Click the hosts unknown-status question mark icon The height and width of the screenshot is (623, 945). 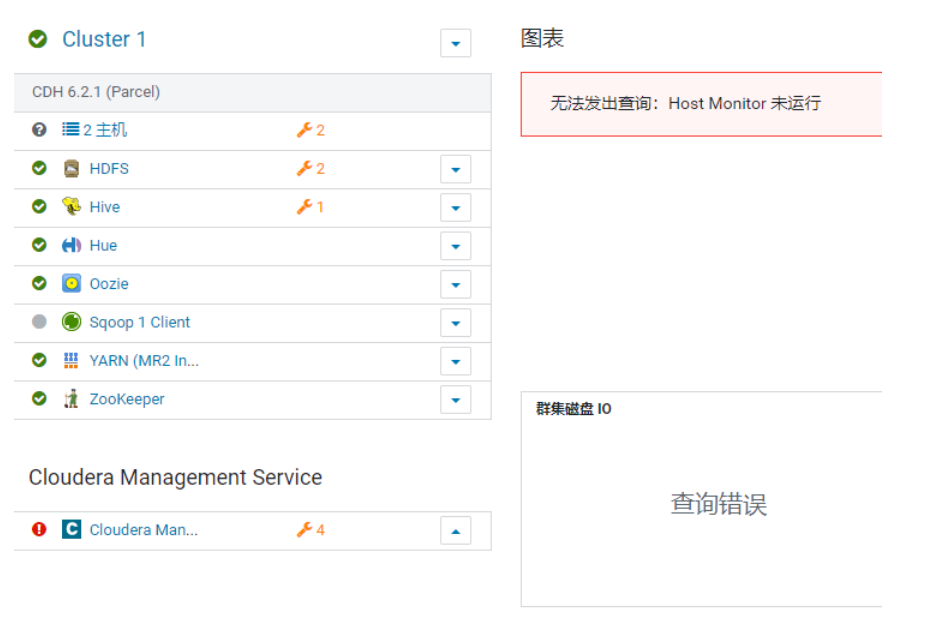click(39, 130)
